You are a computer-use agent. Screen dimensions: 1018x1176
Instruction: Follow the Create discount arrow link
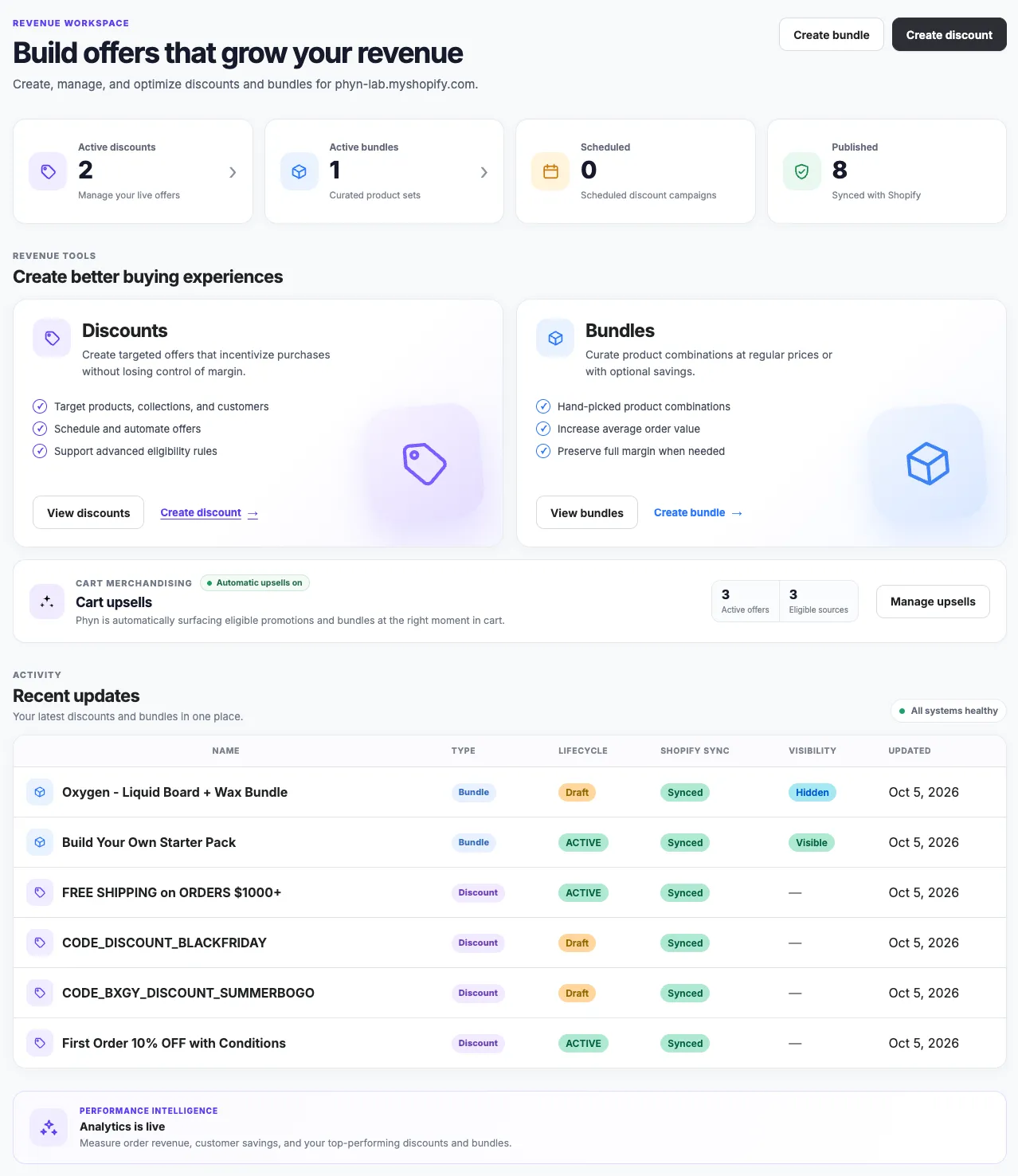pyautogui.click(x=209, y=512)
